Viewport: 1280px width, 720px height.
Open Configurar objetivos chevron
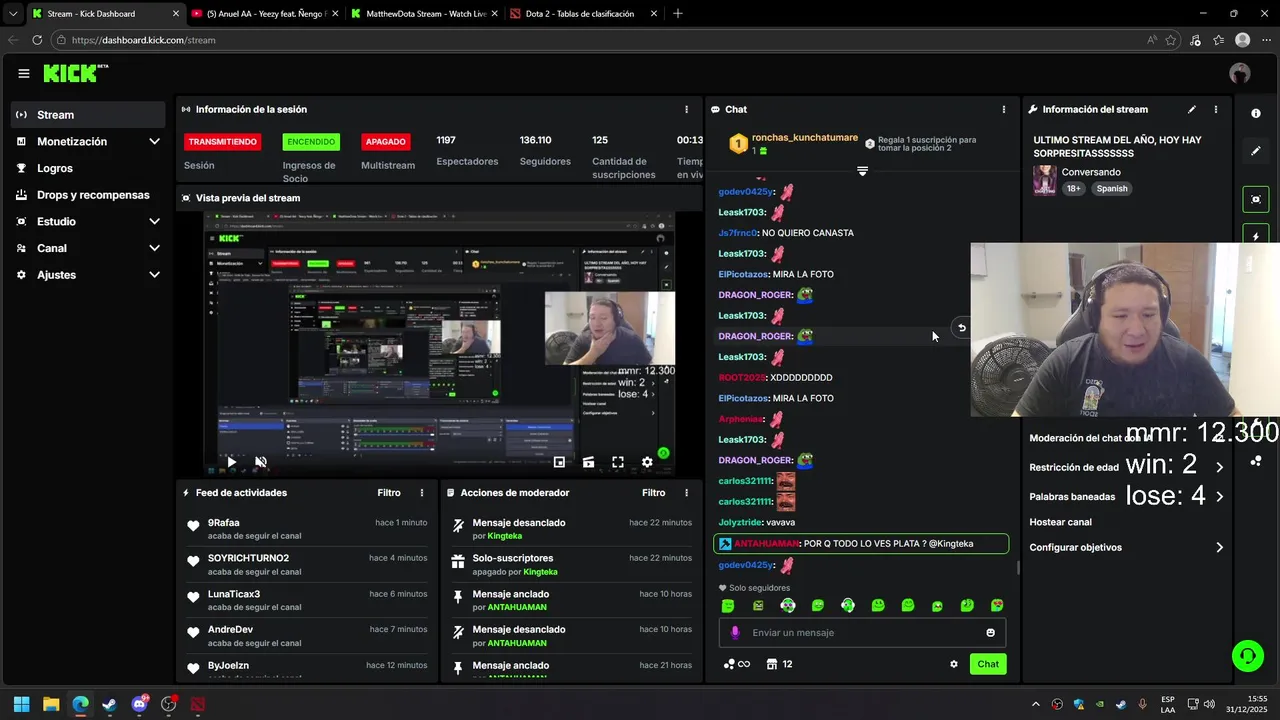coord(1219,548)
